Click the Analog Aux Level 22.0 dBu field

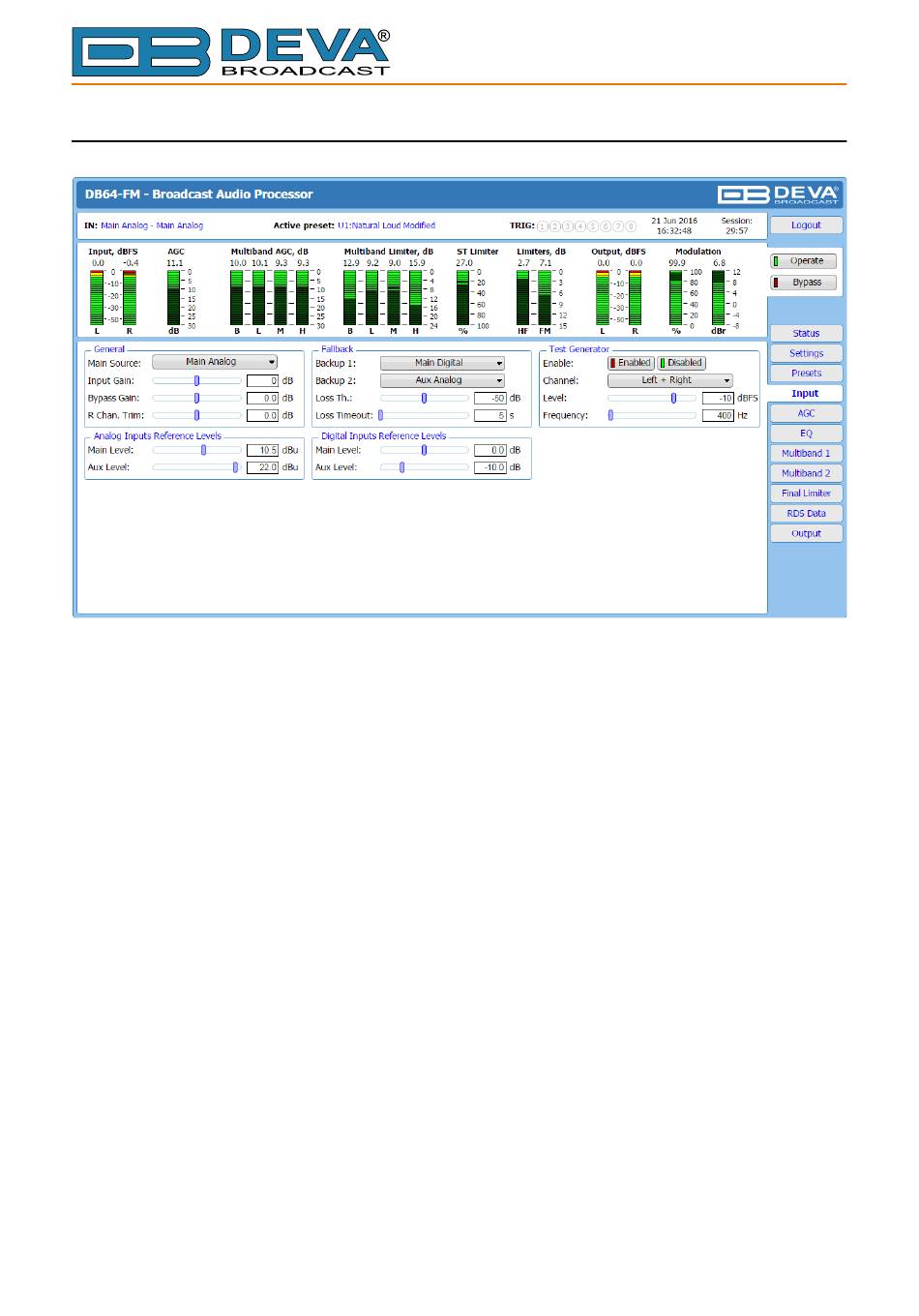263,467
